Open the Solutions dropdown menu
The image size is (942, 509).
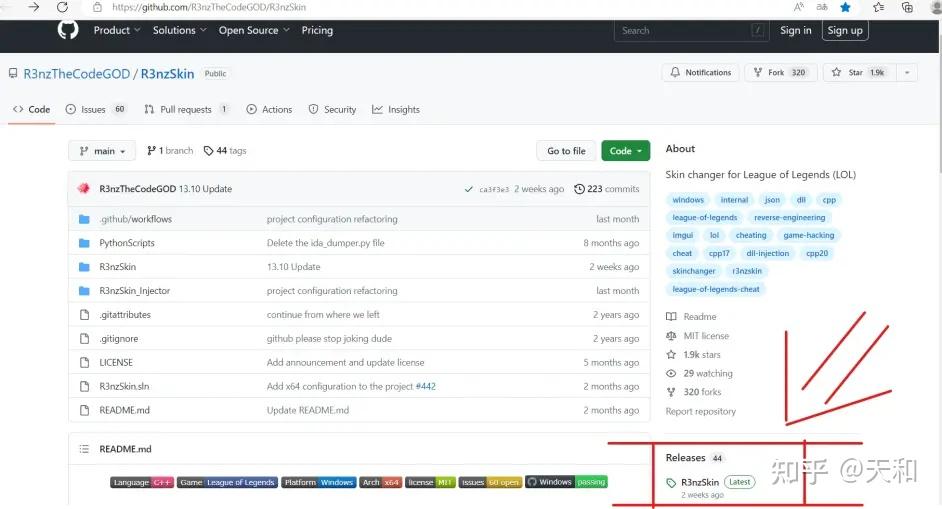(179, 30)
